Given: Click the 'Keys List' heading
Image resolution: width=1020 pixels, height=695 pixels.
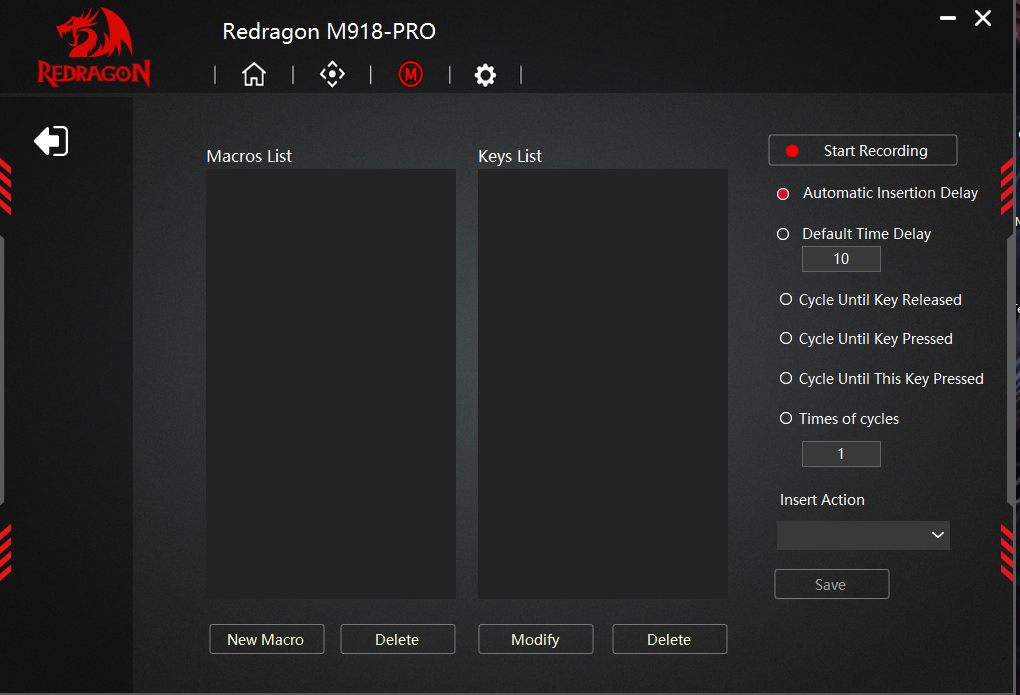Looking at the screenshot, I should coord(510,156).
